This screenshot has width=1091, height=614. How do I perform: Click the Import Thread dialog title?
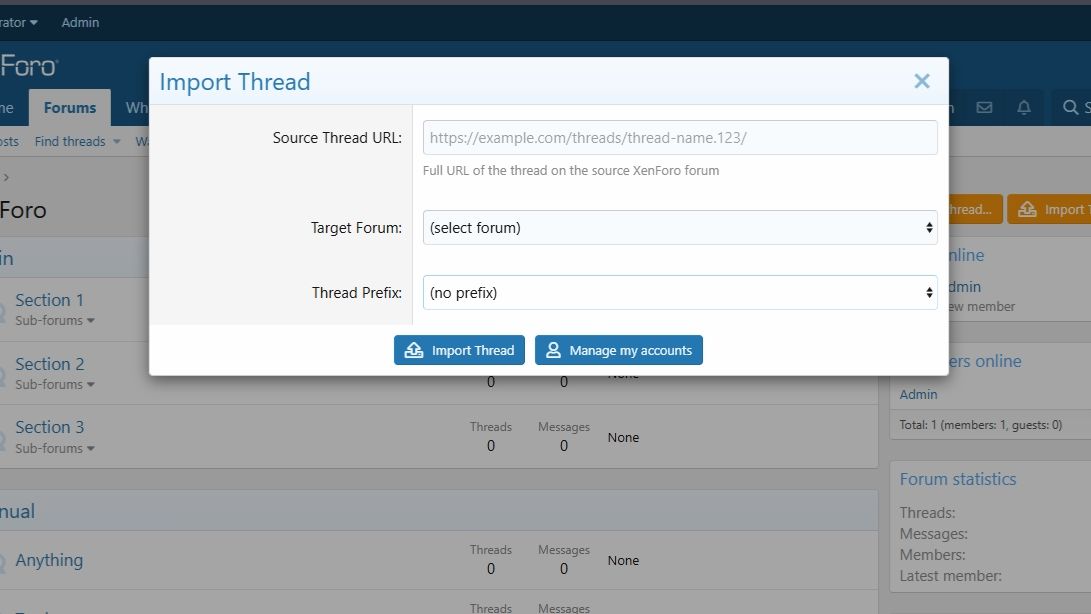point(234,81)
